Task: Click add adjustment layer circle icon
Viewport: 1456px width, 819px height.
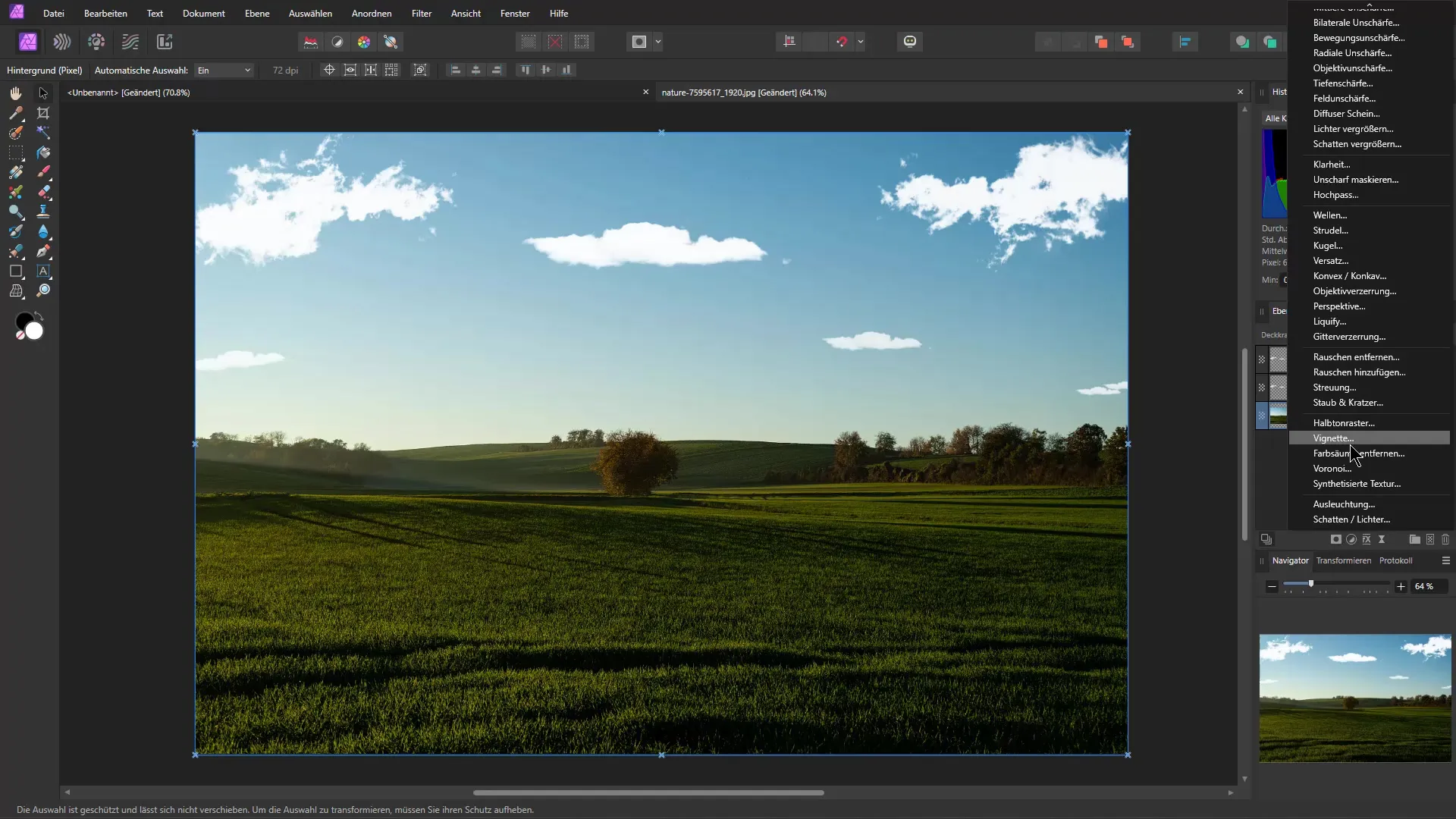Action: [x=1351, y=539]
